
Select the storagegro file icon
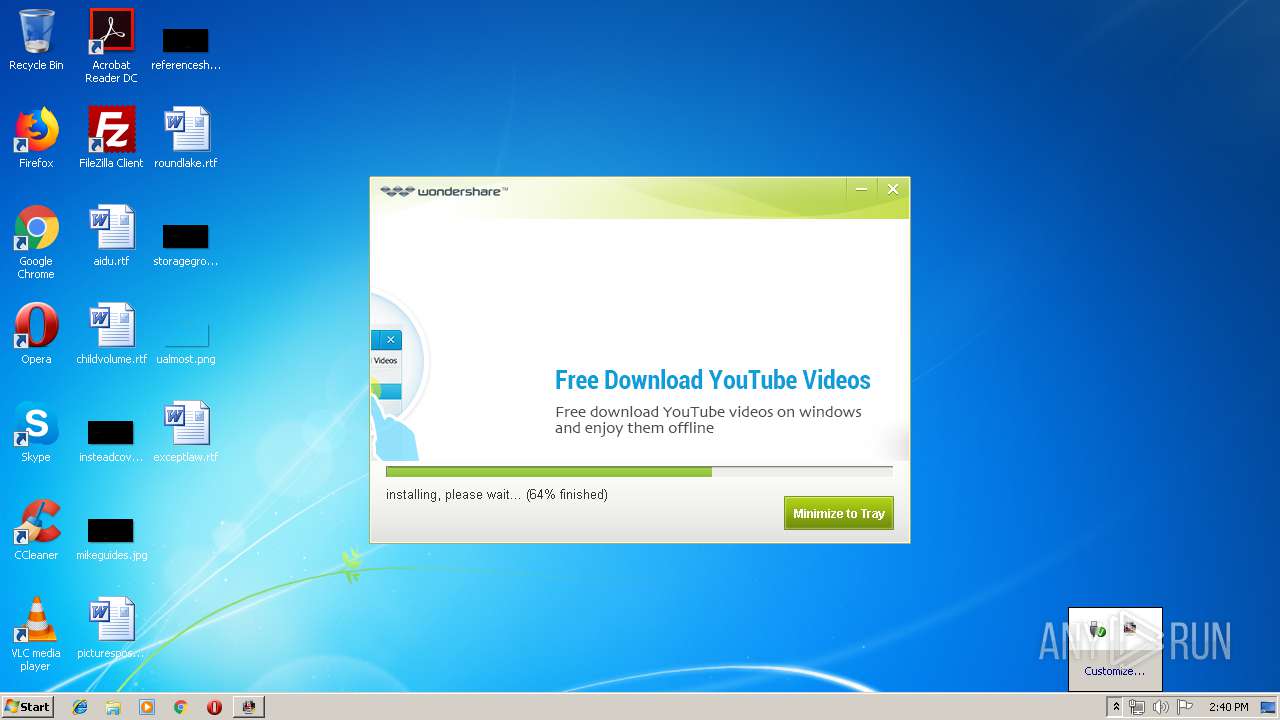186,244
